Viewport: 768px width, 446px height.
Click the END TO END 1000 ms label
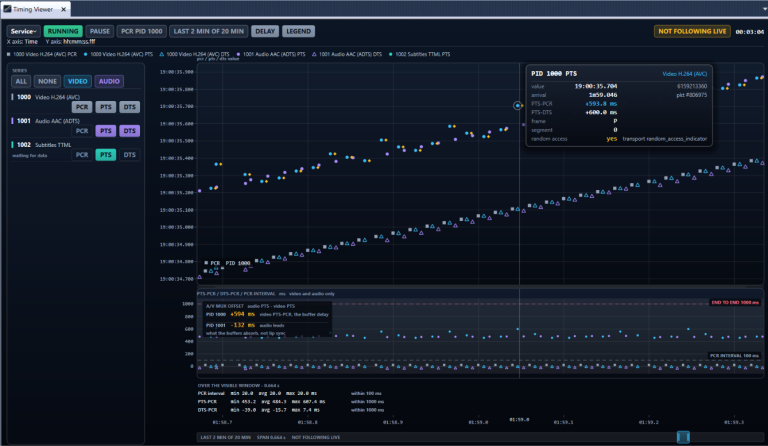(x=735, y=303)
